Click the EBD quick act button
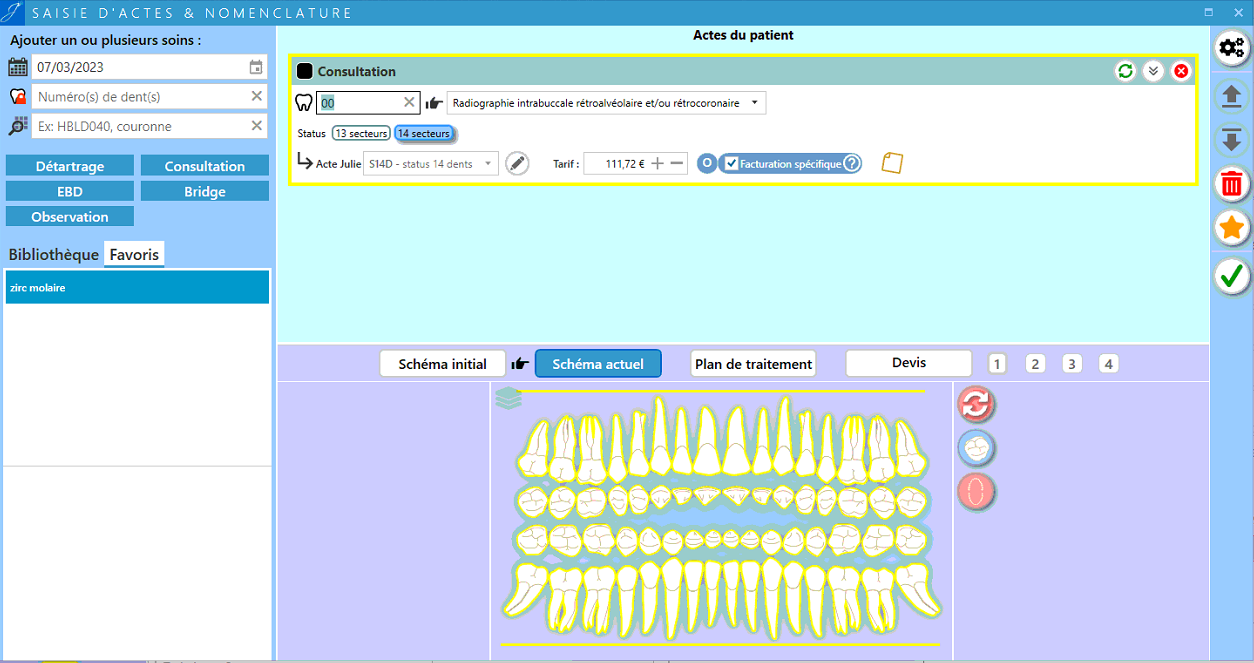The height and width of the screenshot is (663, 1254). point(70,191)
